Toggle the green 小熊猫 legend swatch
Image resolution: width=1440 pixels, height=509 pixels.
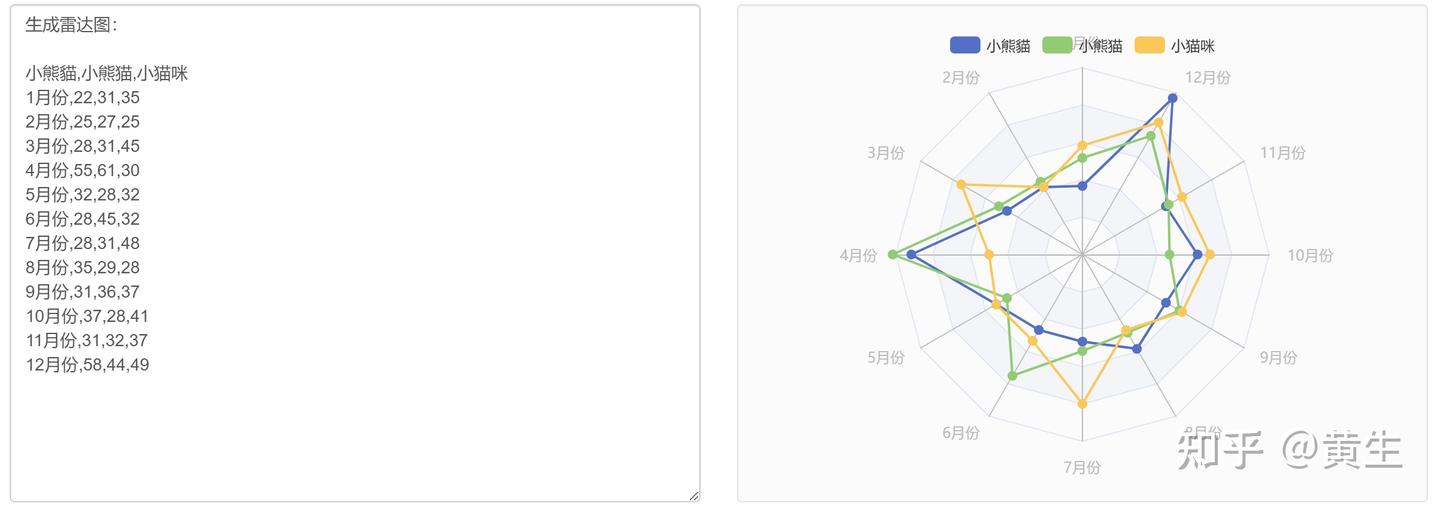pos(1057,45)
